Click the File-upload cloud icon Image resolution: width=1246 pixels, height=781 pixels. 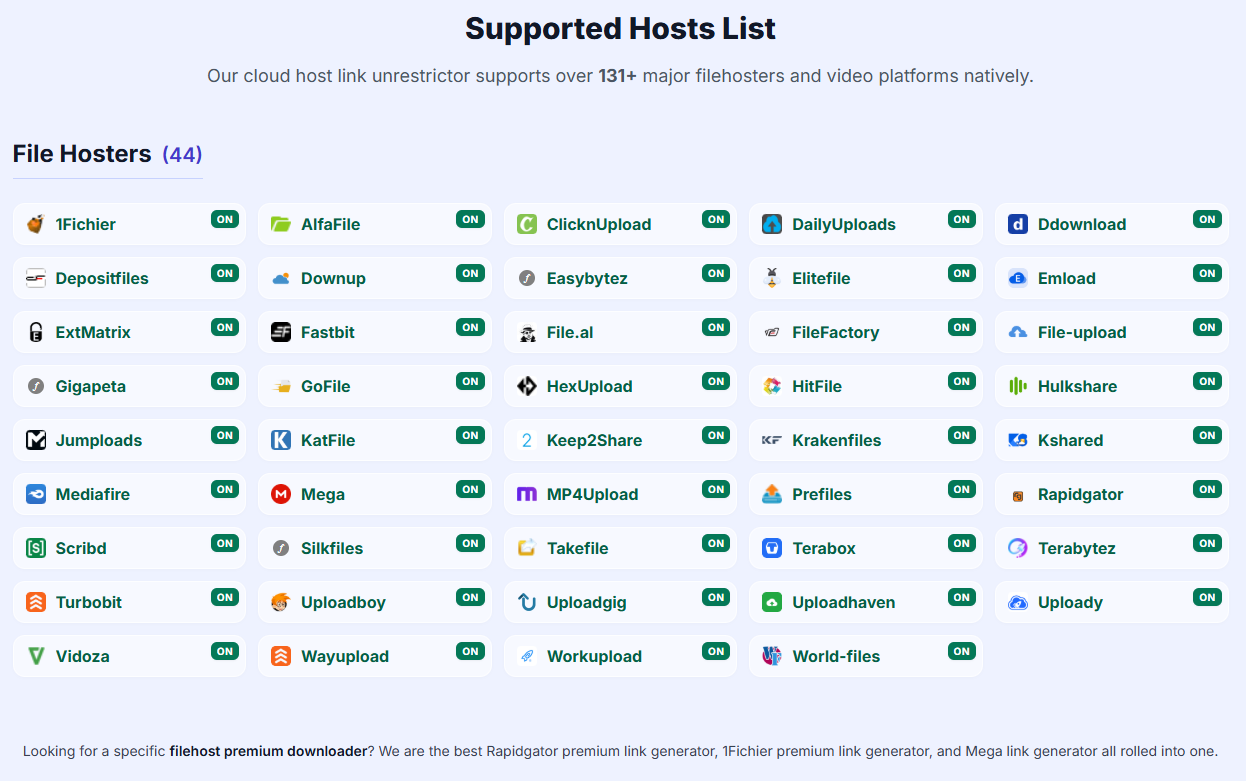[x=1018, y=332]
